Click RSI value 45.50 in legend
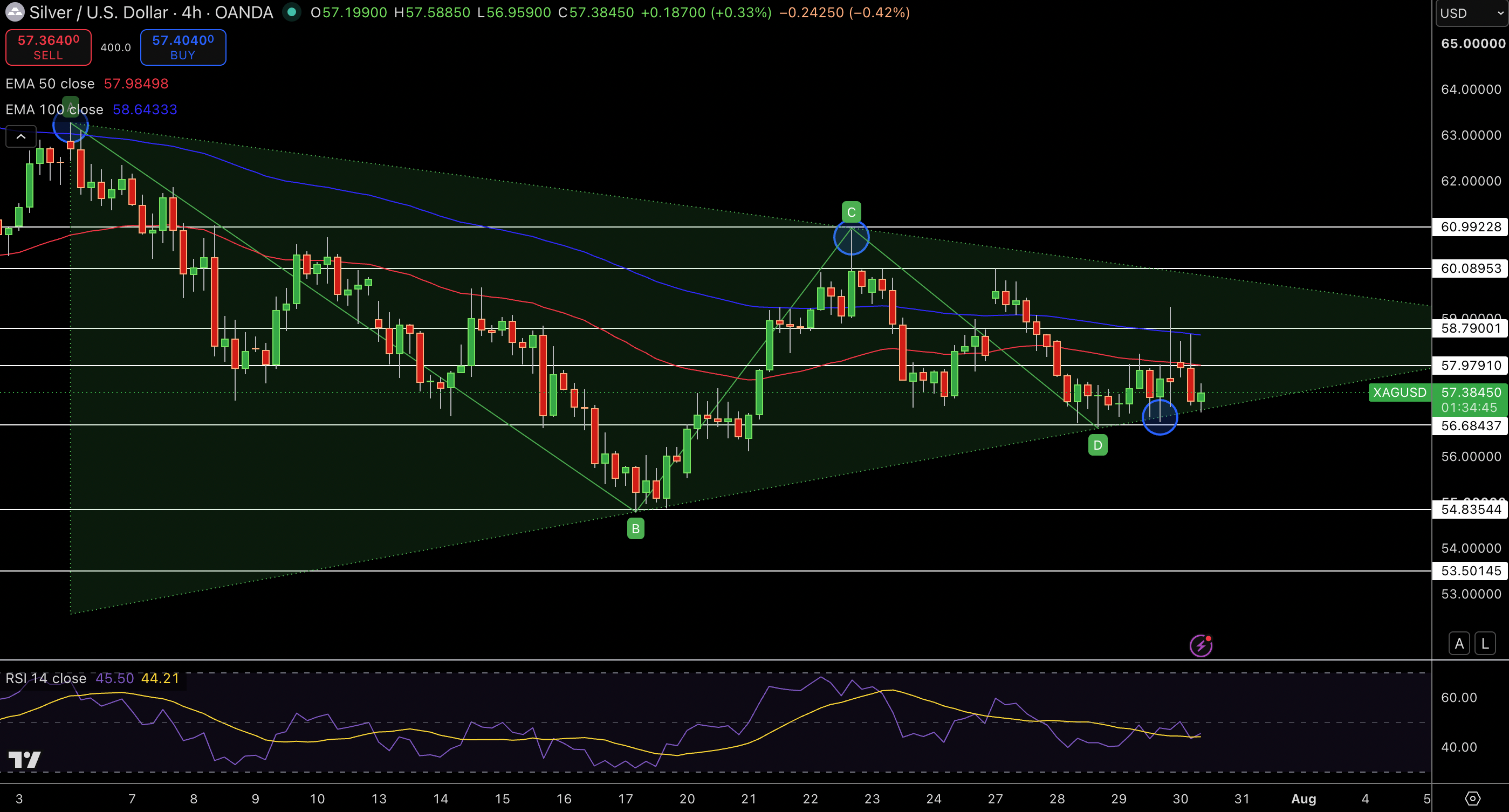 115,678
